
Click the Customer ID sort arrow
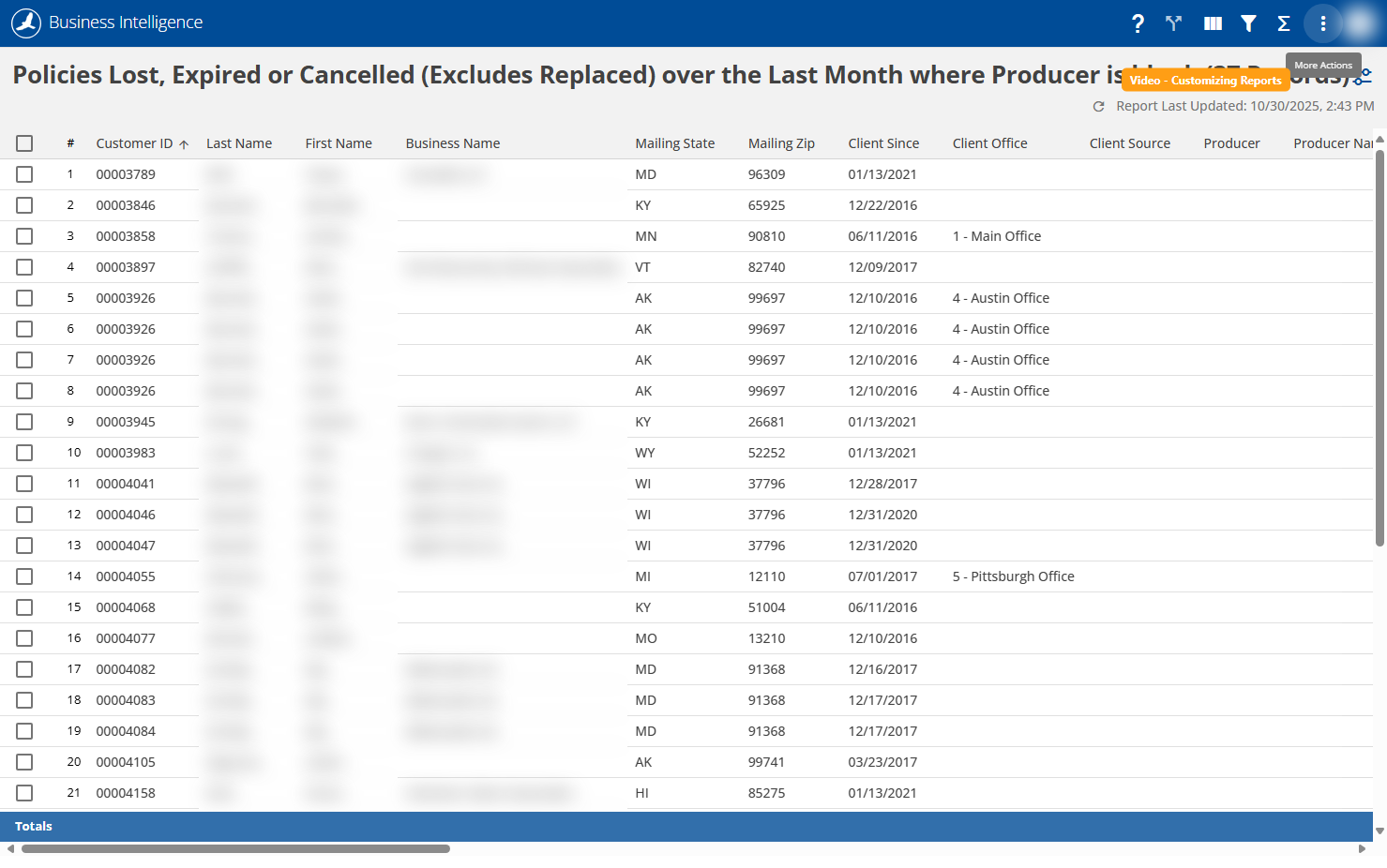[x=184, y=144]
